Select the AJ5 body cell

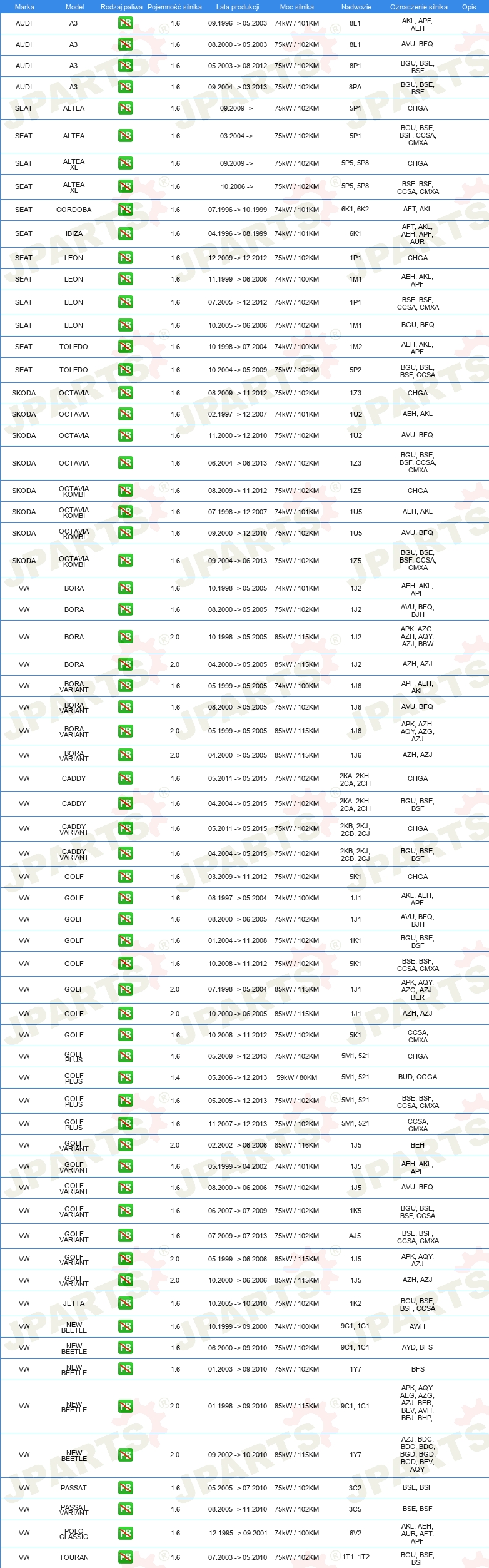[355, 1236]
